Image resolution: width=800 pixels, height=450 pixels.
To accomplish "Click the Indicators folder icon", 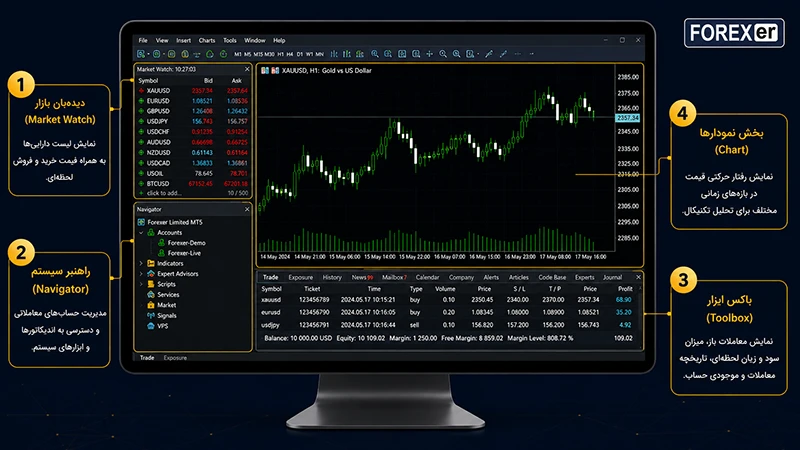I will (x=151, y=263).
